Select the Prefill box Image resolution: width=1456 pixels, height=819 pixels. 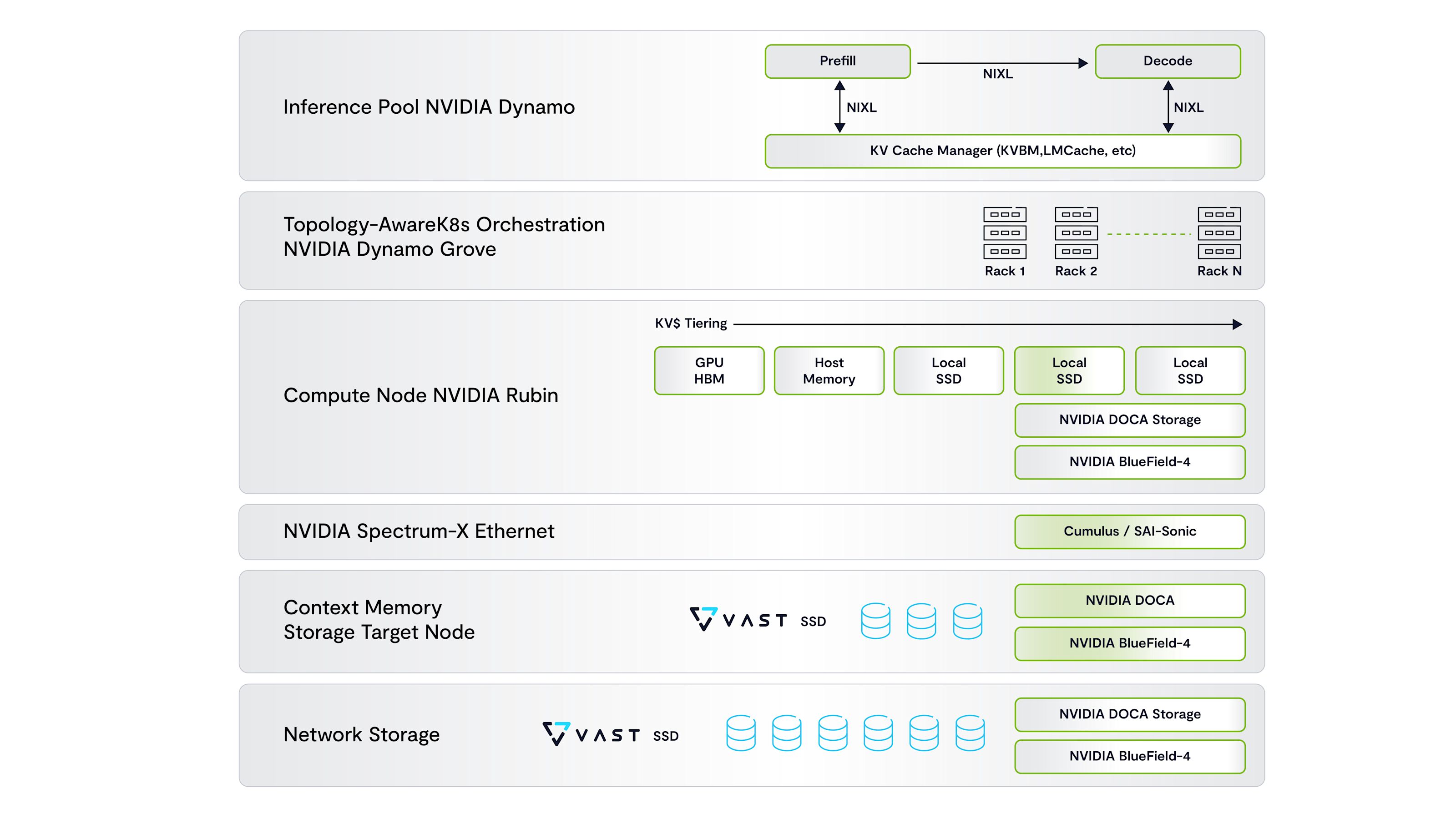pyautogui.click(x=838, y=61)
